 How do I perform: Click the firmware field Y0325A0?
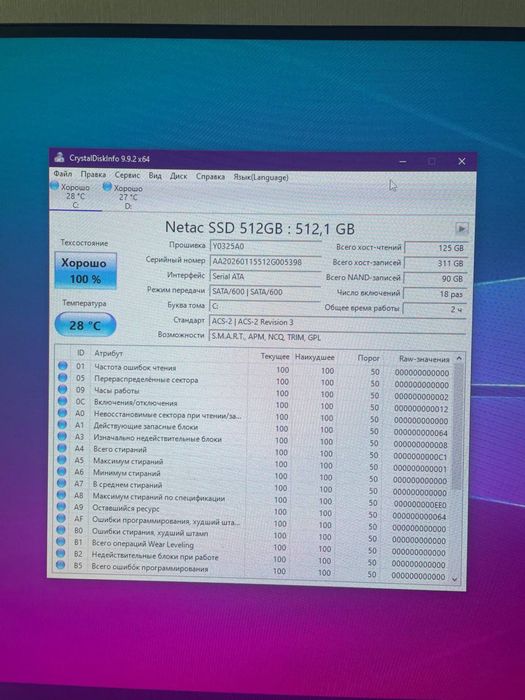[x=266, y=246]
